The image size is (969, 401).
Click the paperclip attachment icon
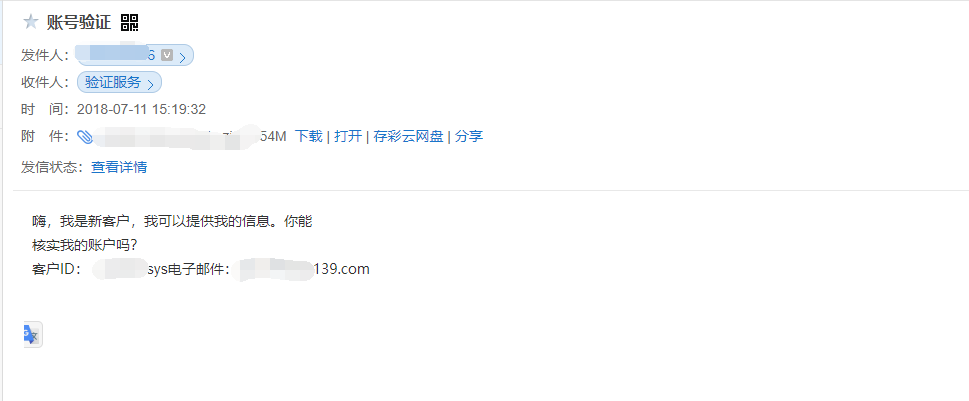coord(85,137)
